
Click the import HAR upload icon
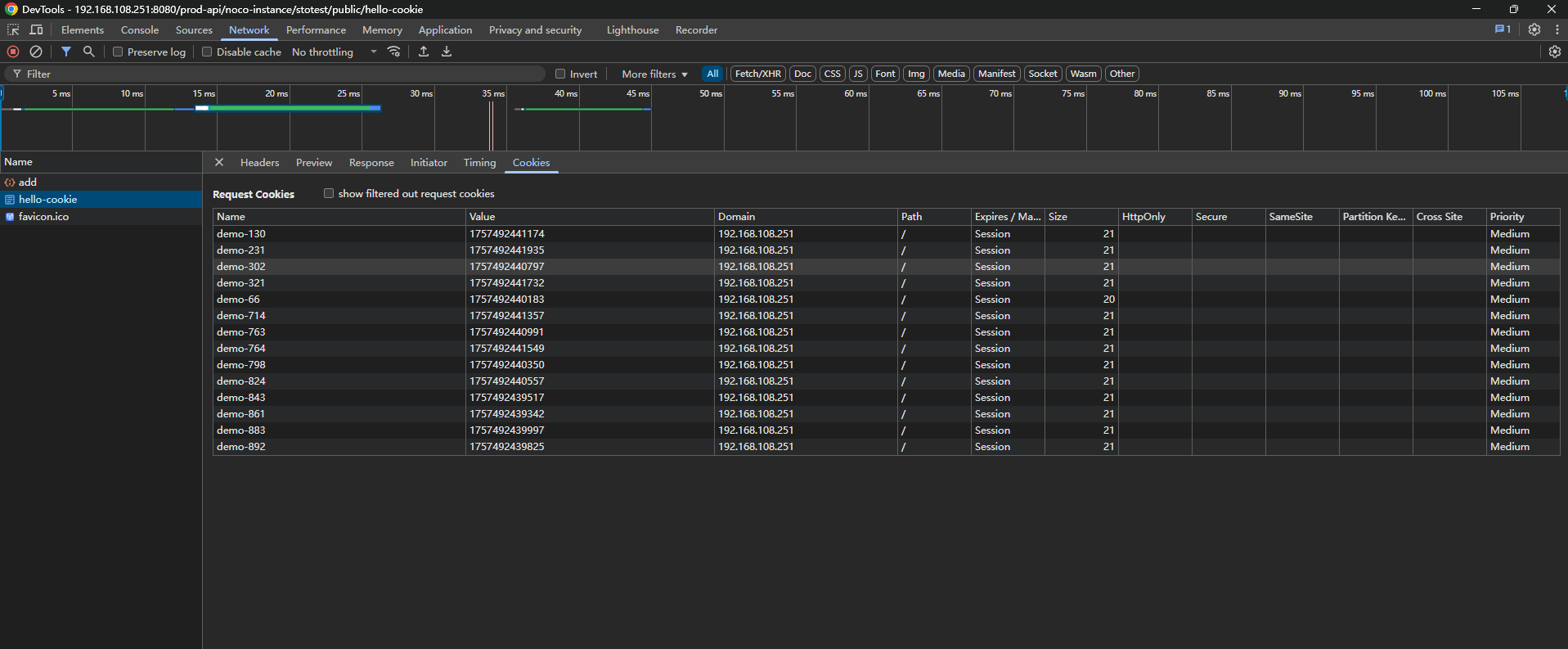(424, 52)
